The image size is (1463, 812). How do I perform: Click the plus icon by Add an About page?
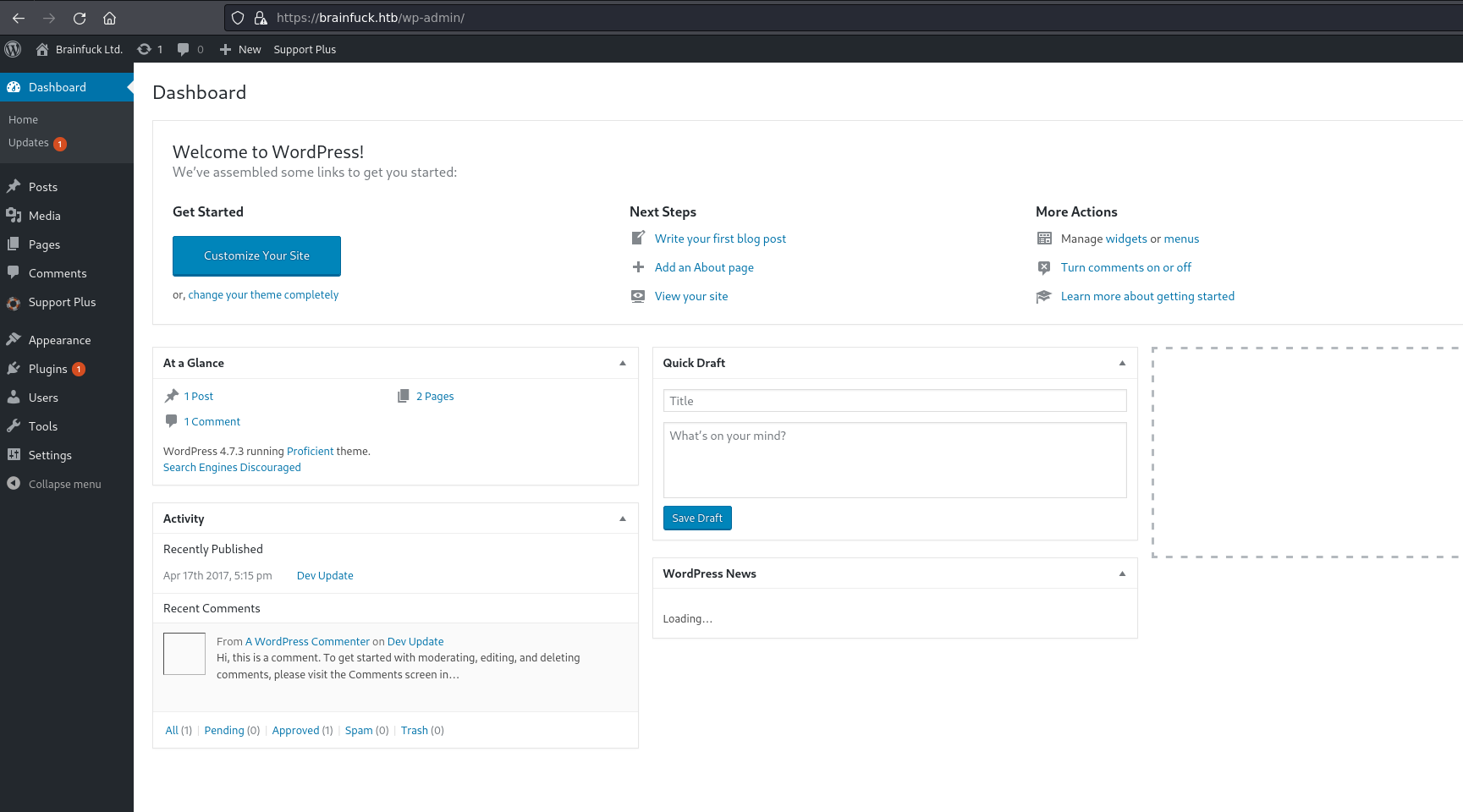click(x=638, y=267)
